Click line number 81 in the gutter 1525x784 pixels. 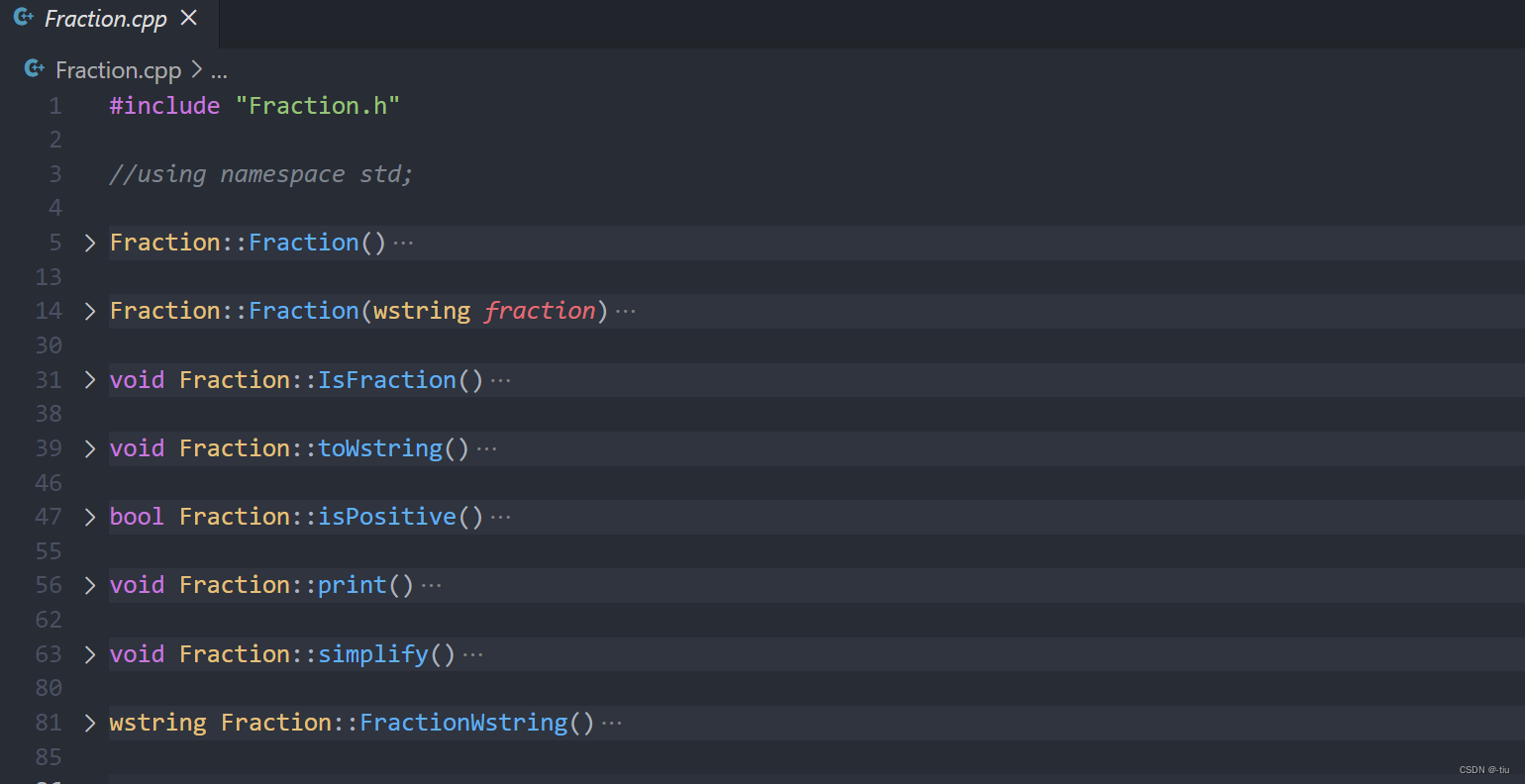(x=49, y=723)
